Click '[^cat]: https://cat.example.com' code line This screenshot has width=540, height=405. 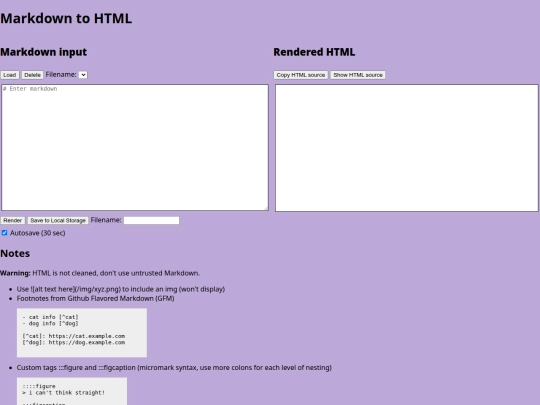click(74, 336)
